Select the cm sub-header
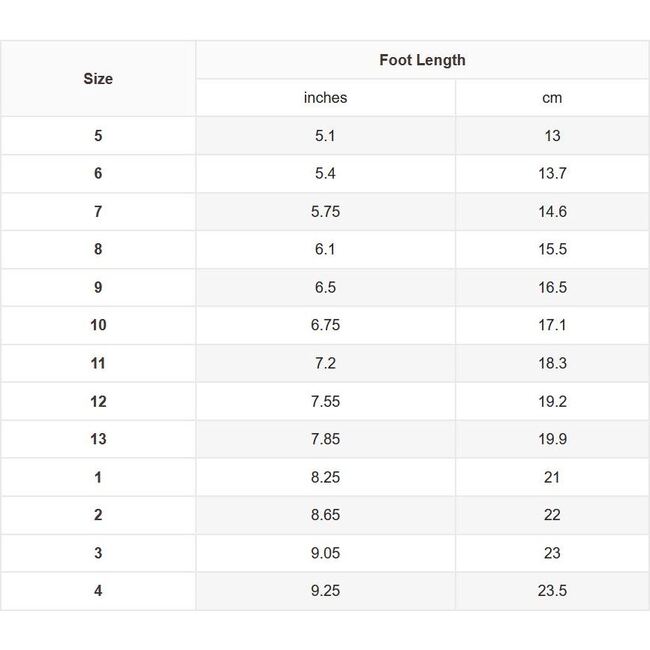650x650 pixels. (552, 98)
